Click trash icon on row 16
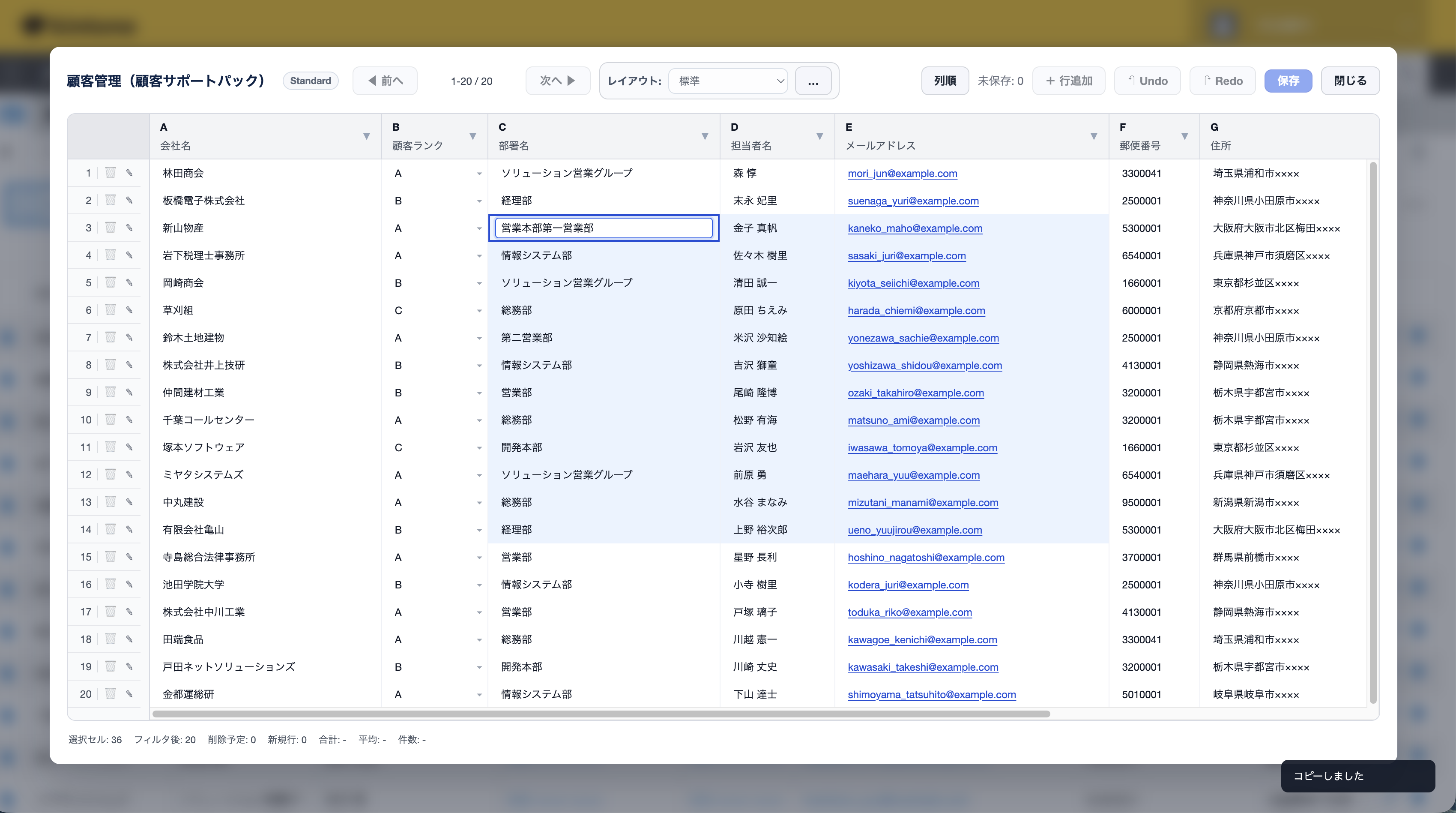The width and height of the screenshot is (1456, 813). pos(110,584)
